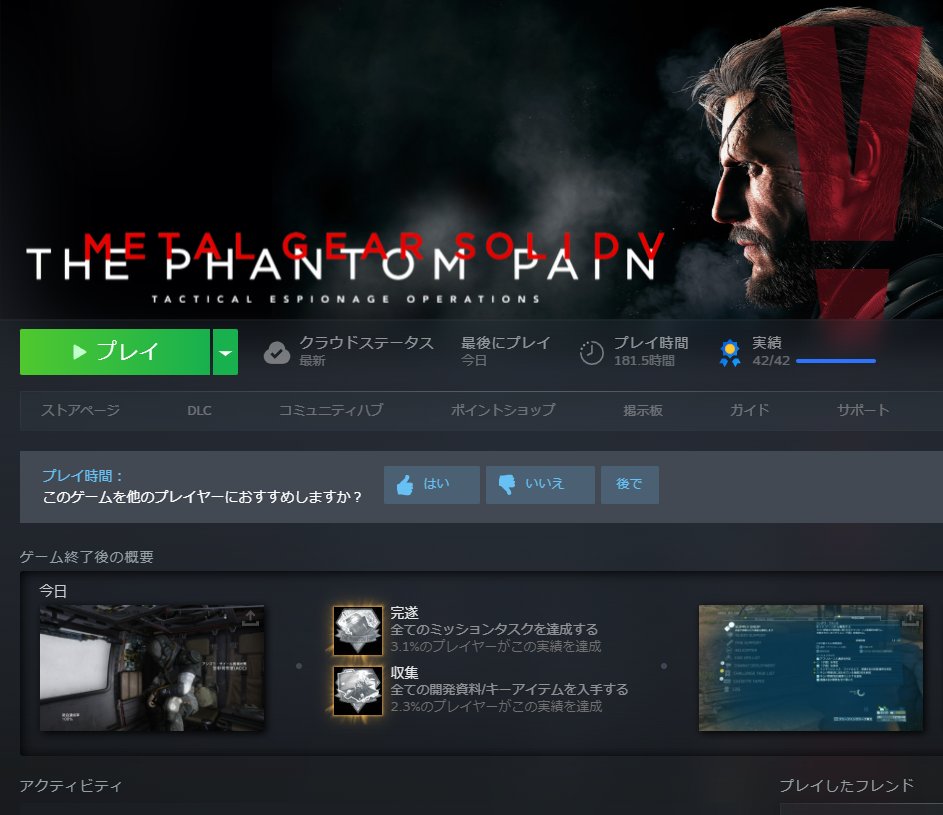This screenshot has width=943, height=815.
Task: Click the 完遂 achievement title text
Action: pyautogui.click(x=404, y=613)
